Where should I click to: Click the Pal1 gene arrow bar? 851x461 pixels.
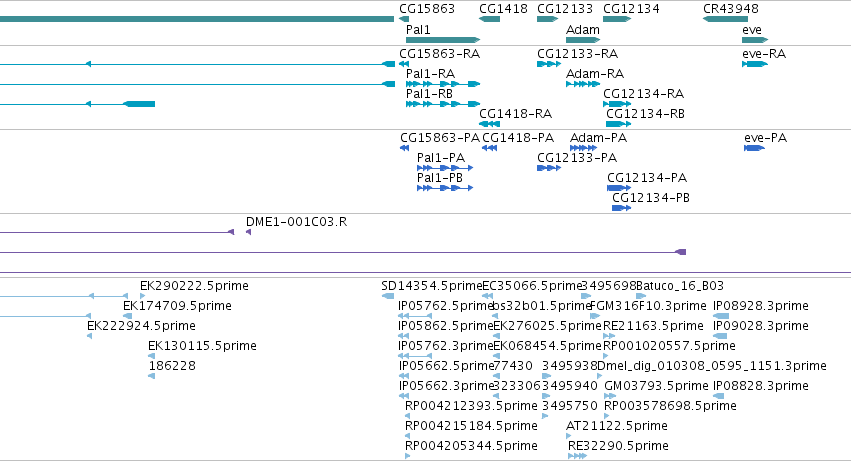click(443, 40)
